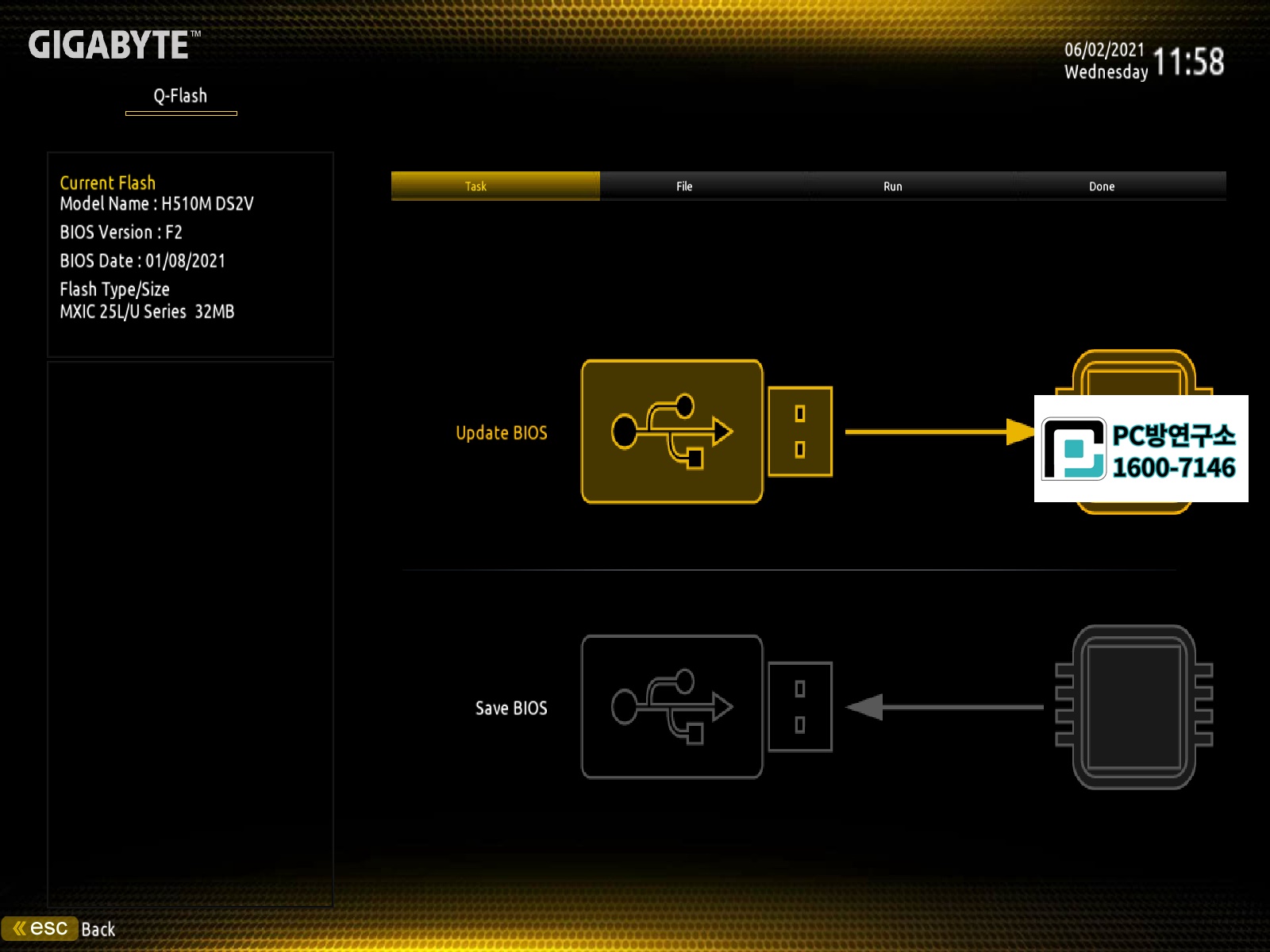1270x952 pixels.
Task: Click BIOS Version : F2 text
Action: click(121, 232)
